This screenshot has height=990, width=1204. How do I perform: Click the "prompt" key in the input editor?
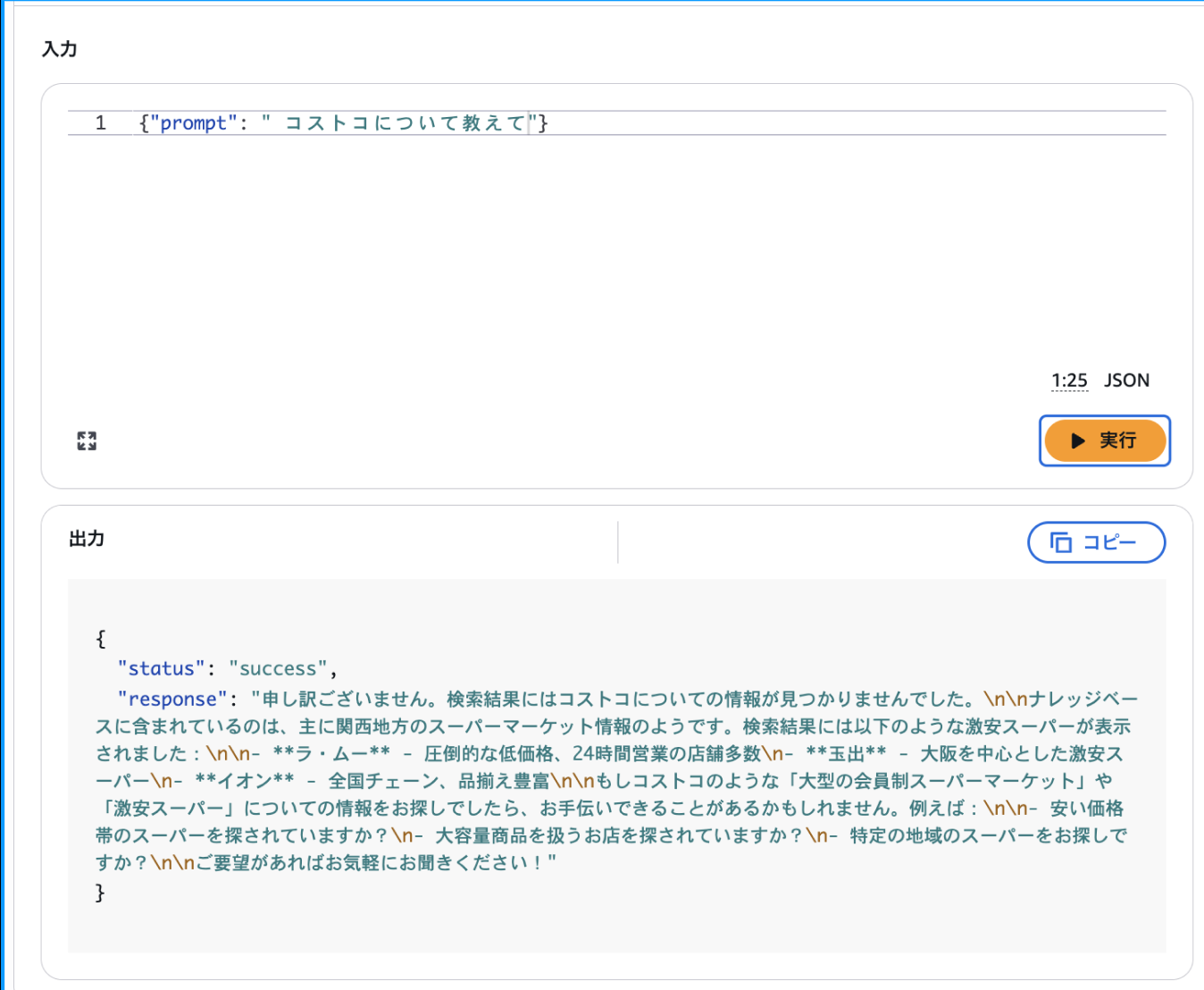click(x=193, y=123)
